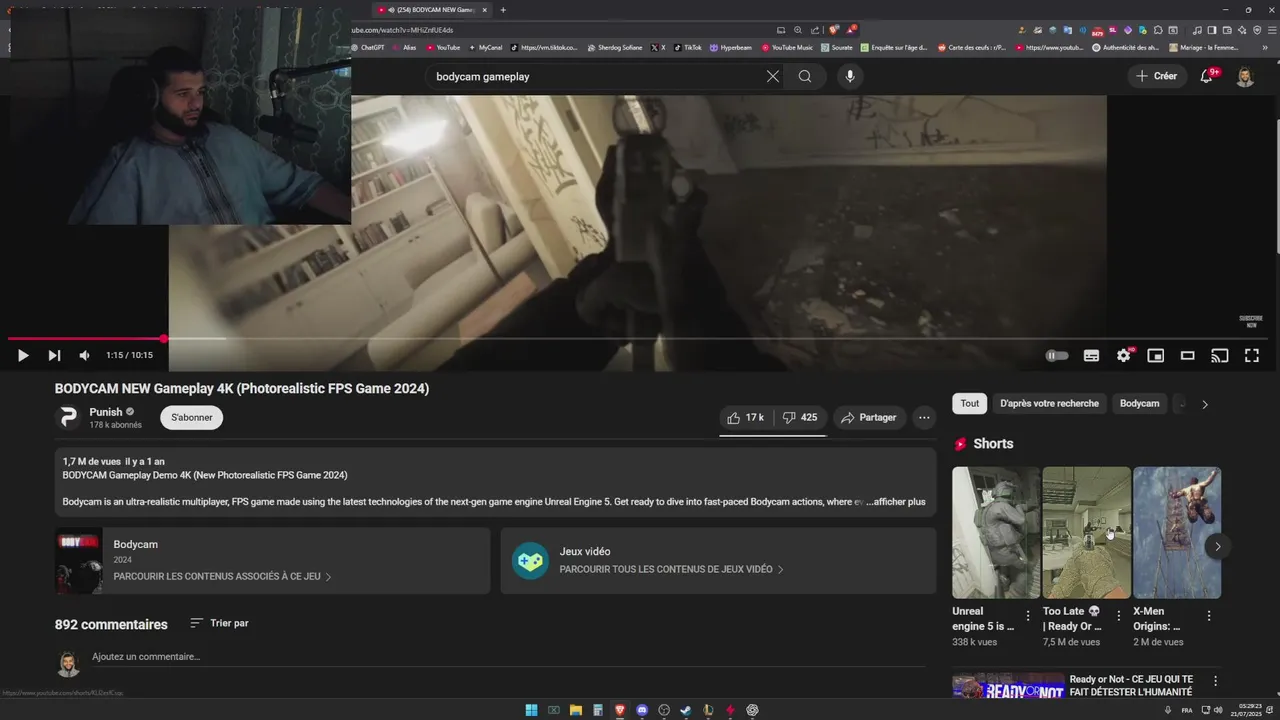Open options for 'Too Late' short
This screenshot has height=720, width=1280.
click(x=1118, y=616)
